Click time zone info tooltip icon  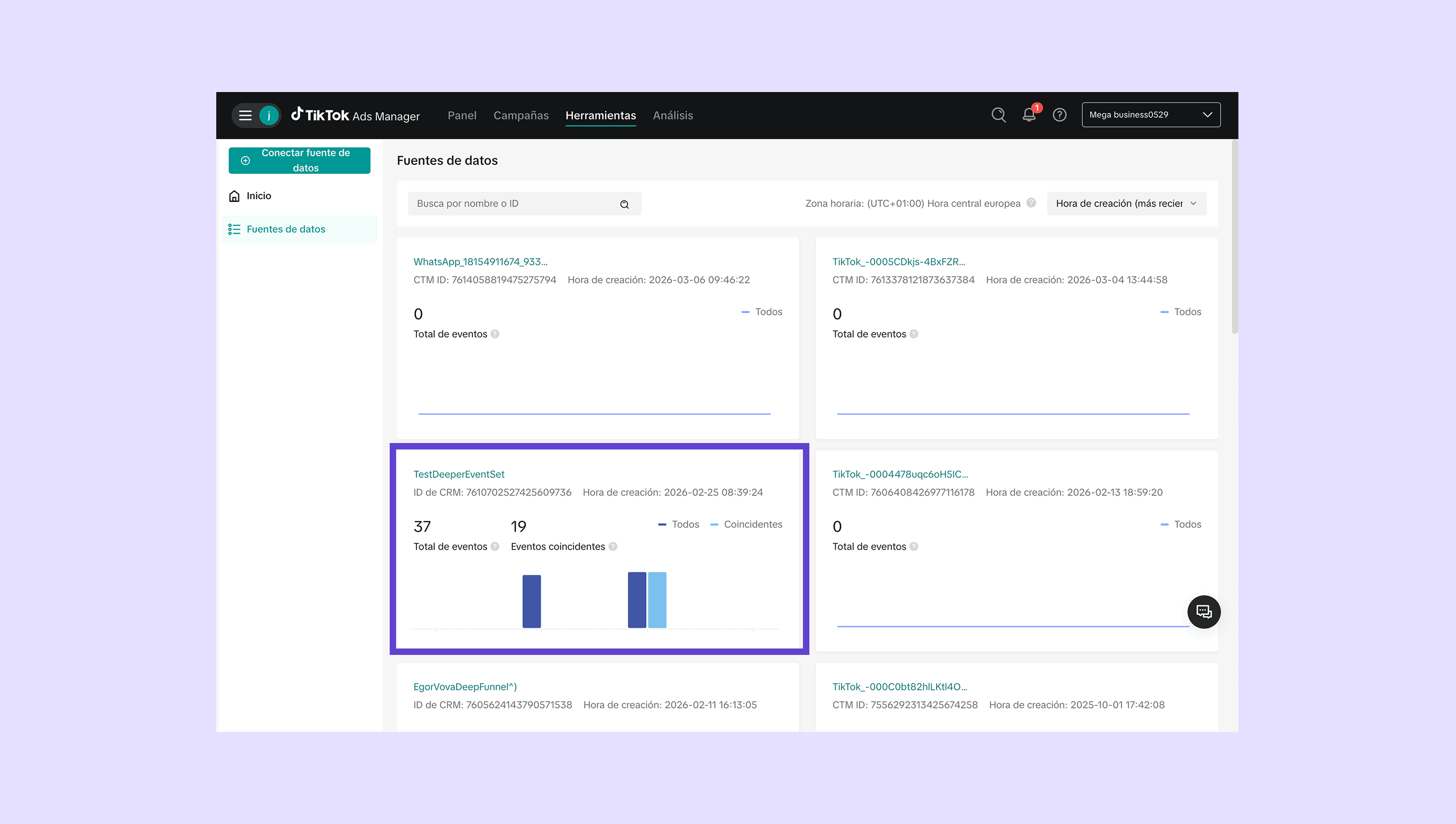pyautogui.click(x=1031, y=203)
